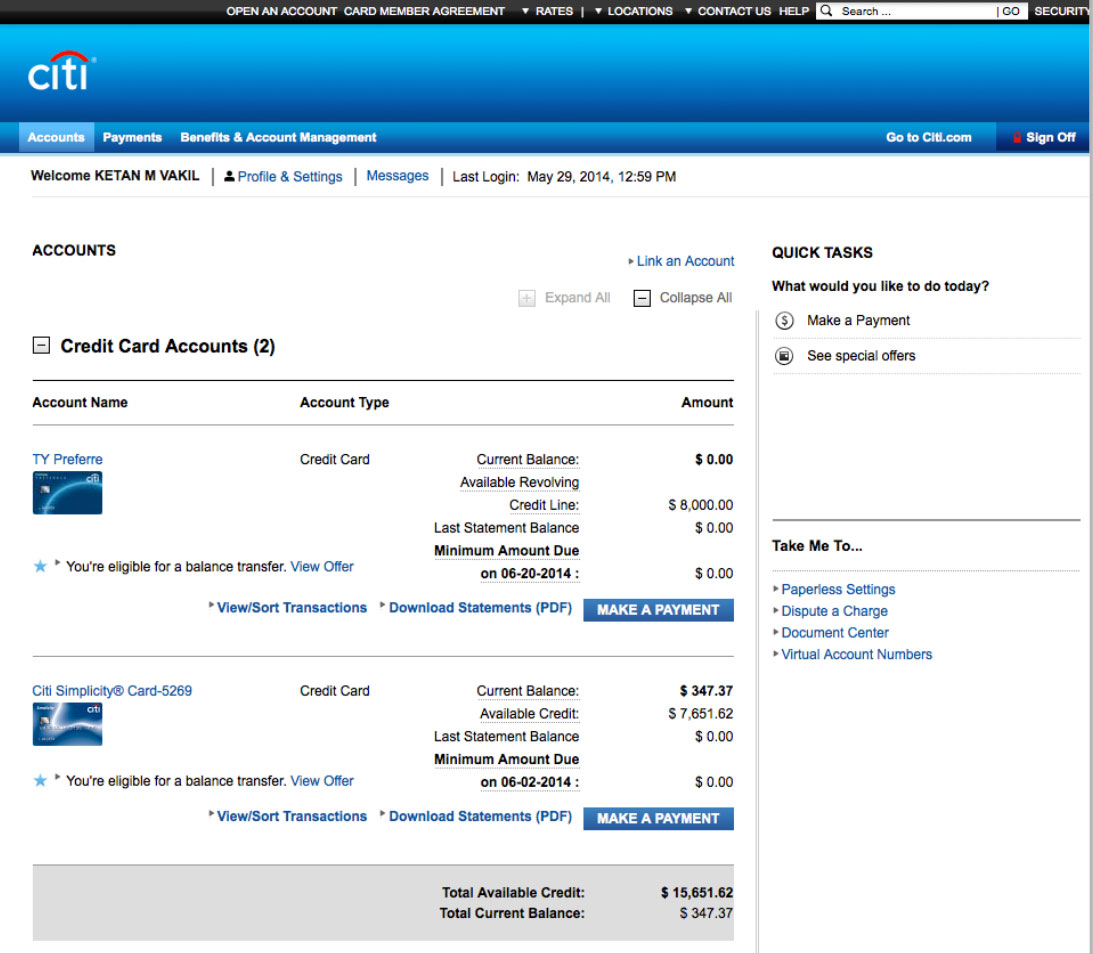
Task: Click the star icon under TY Preferre
Action: pyautogui.click(x=40, y=566)
